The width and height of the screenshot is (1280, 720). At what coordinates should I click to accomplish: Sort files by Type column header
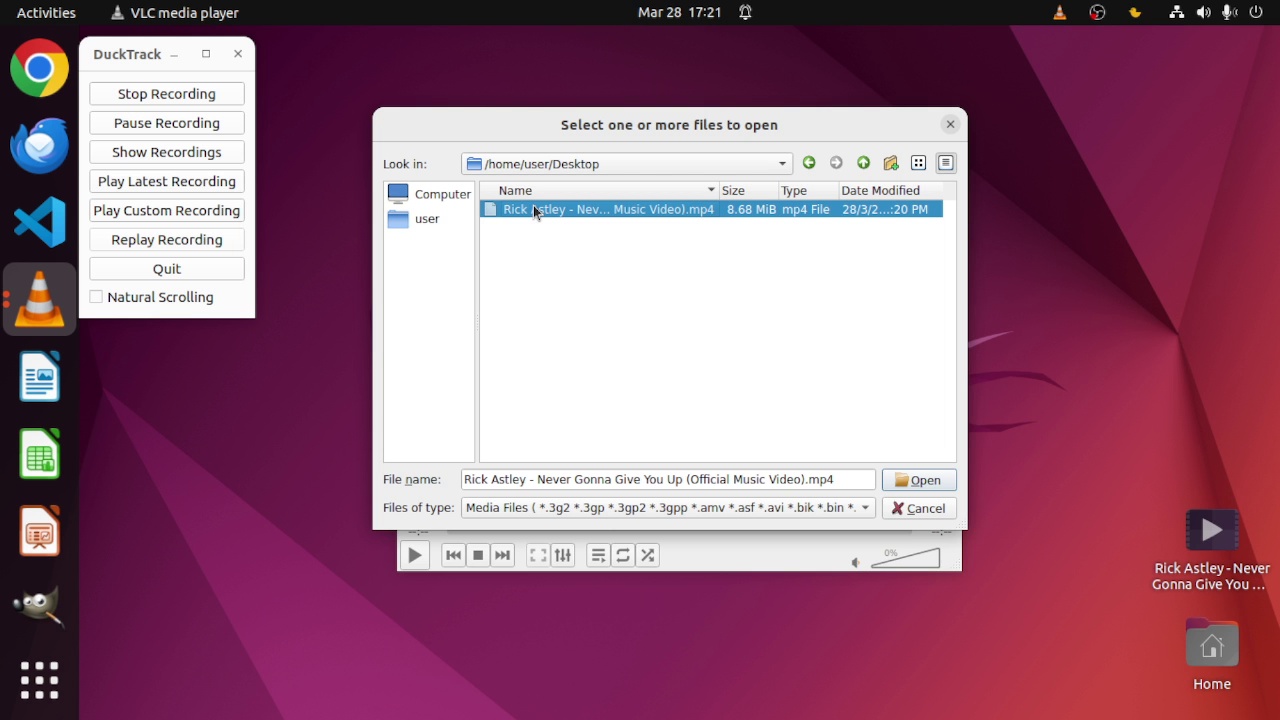pyautogui.click(x=808, y=190)
